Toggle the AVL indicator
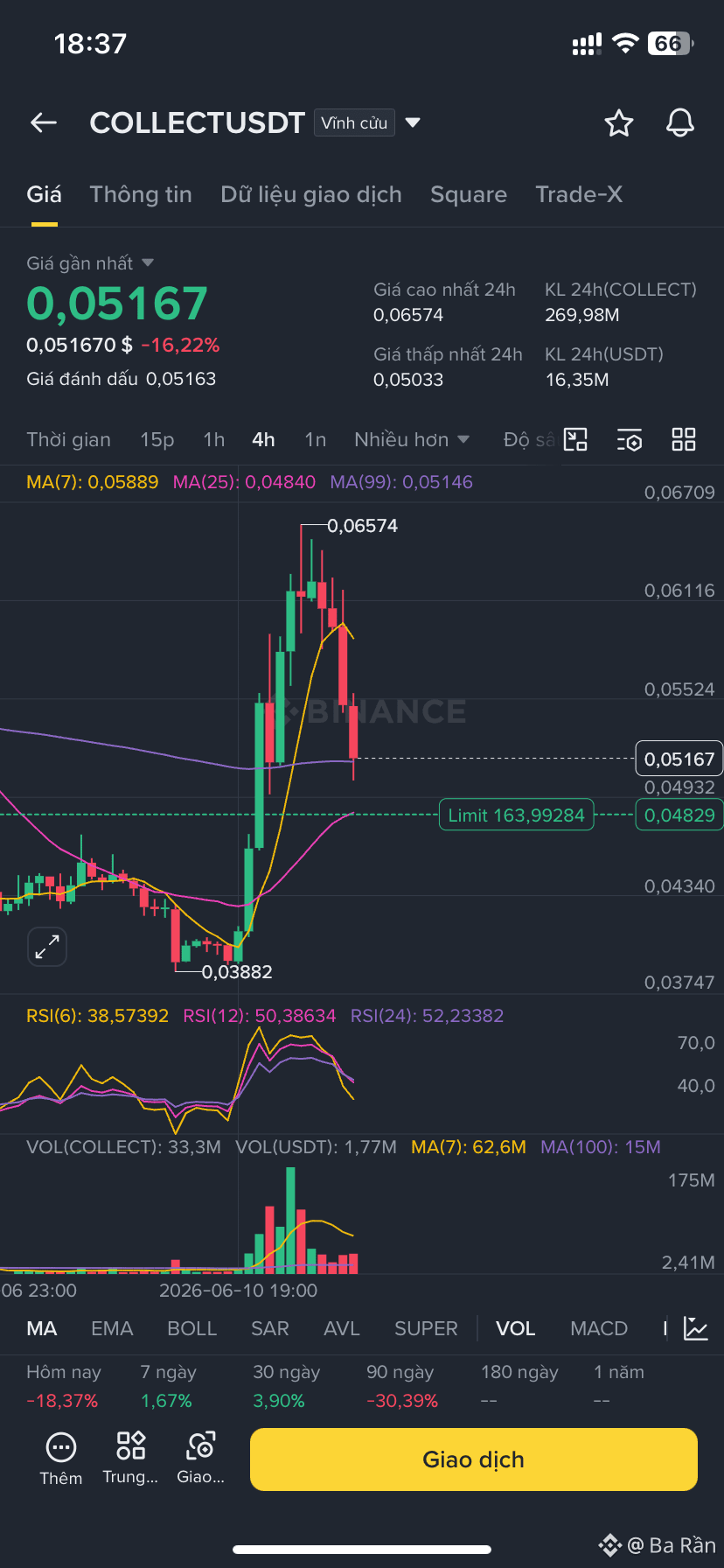Viewport: 724px width, 1568px height. point(342,1328)
